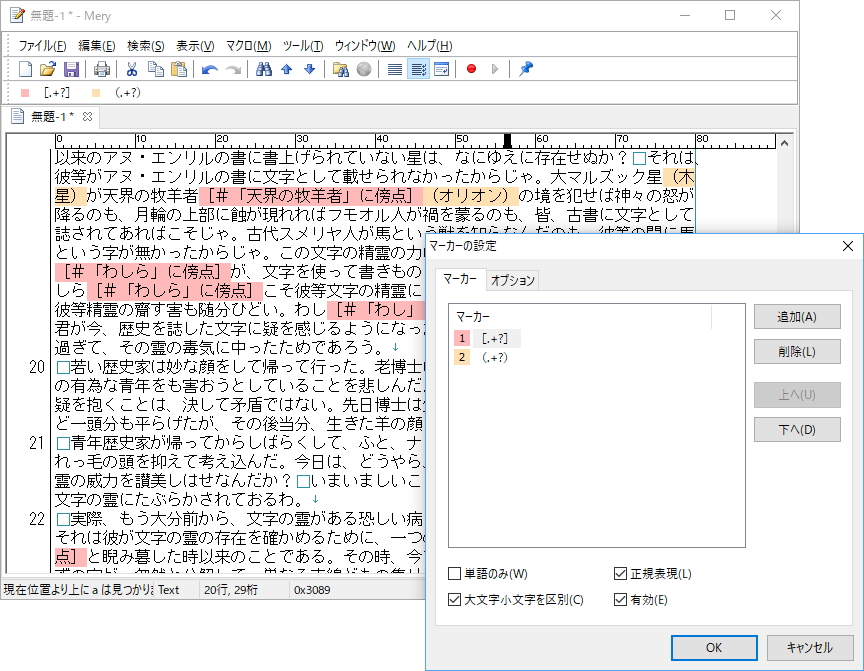864x671 pixels.
Task: Click the キャンセル button
Action: [809, 648]
